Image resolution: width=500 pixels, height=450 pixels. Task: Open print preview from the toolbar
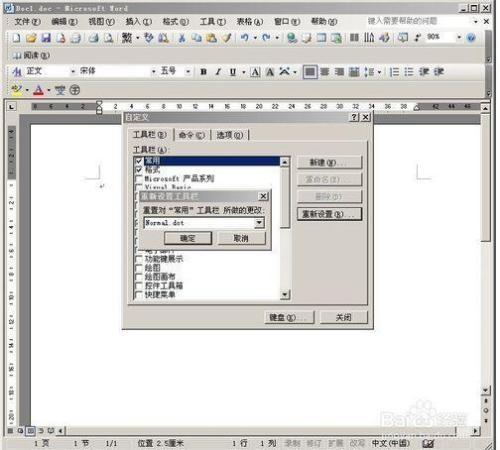tap(109, 38)
